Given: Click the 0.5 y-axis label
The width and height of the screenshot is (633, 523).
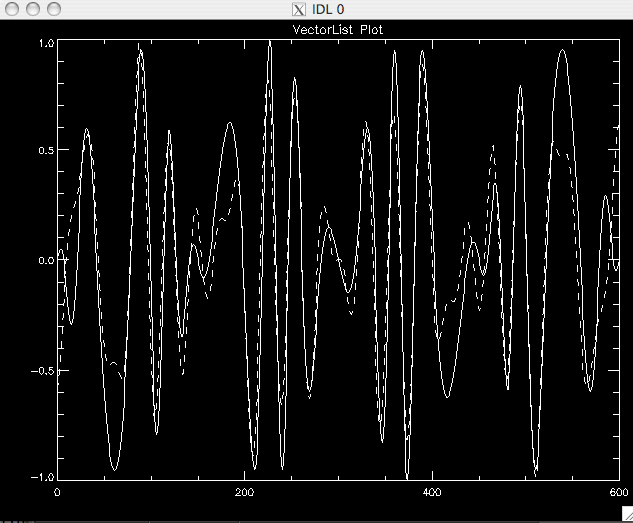Looking at the screenshot, I should (x=45, y=151).
